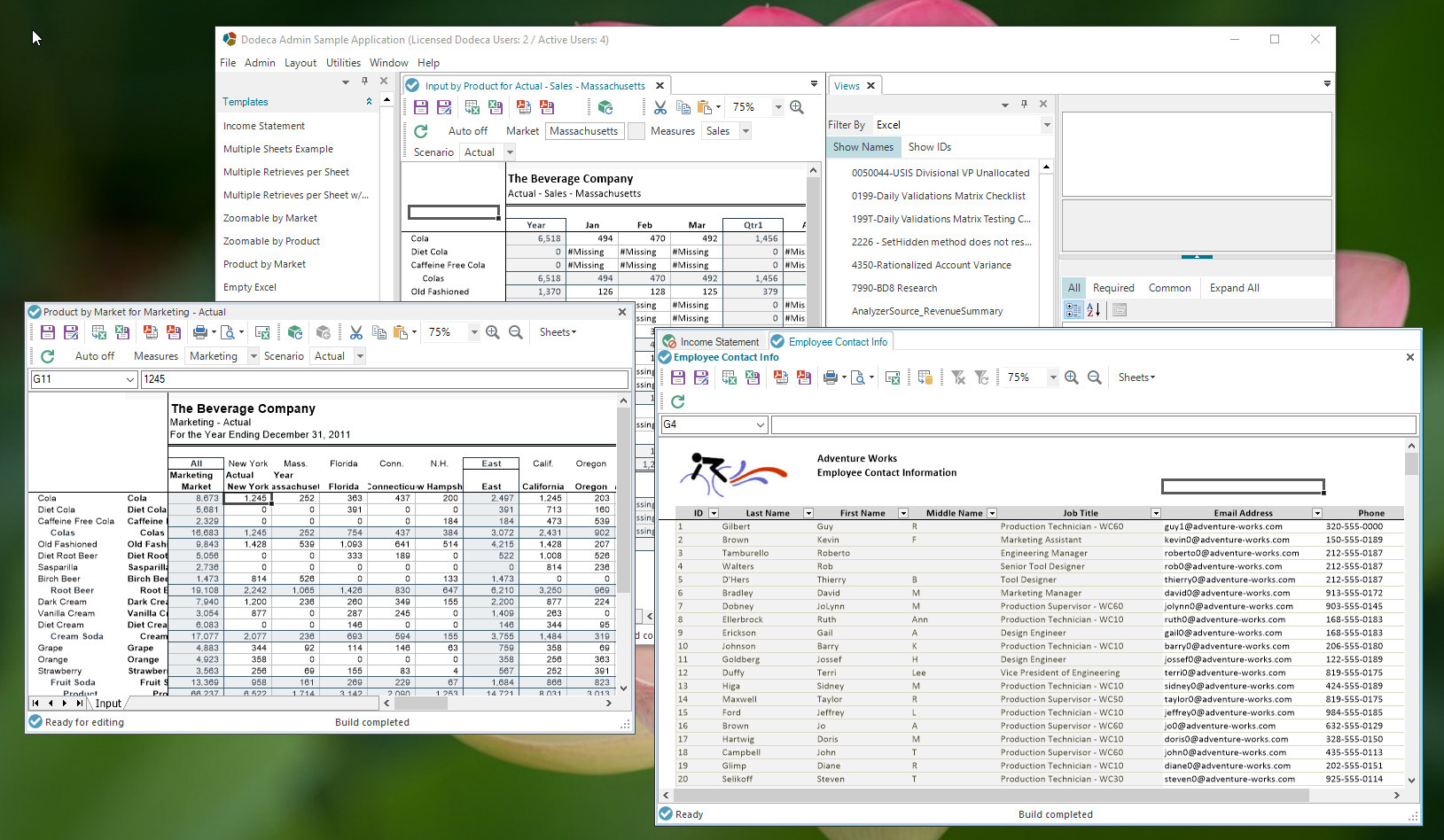This screenshot has width=1444, height=840.
Task: Refresh the Product by Market view
Action: 48,356
